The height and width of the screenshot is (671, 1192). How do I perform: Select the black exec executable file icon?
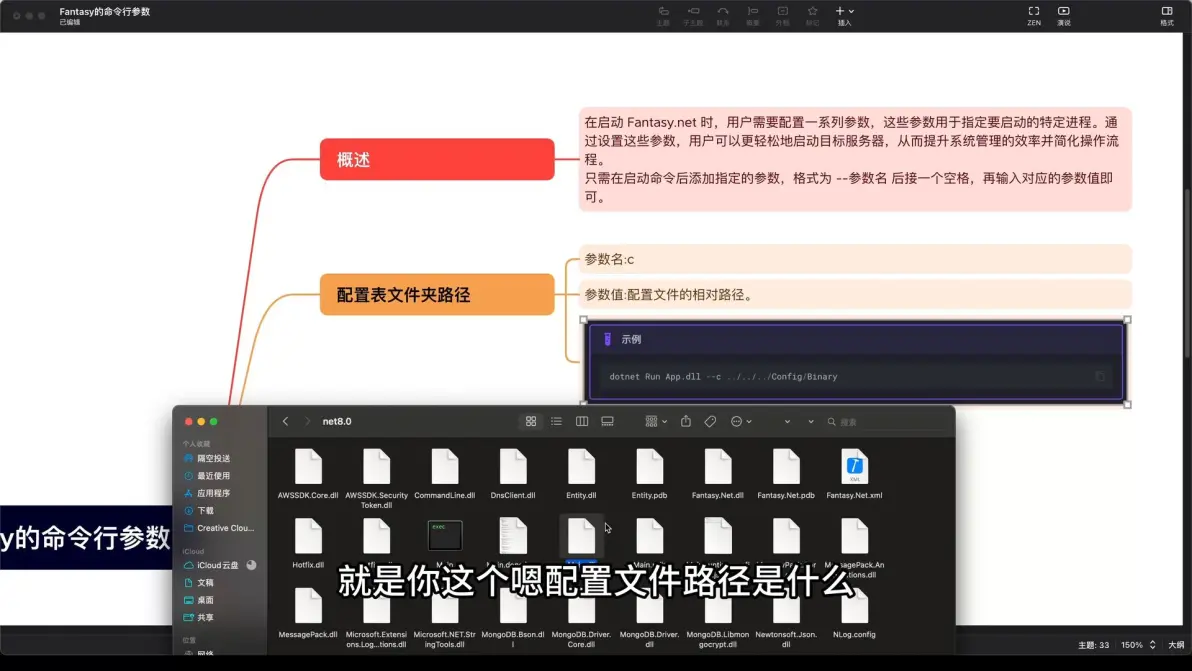pyautogui.click(x=445, y=536)
